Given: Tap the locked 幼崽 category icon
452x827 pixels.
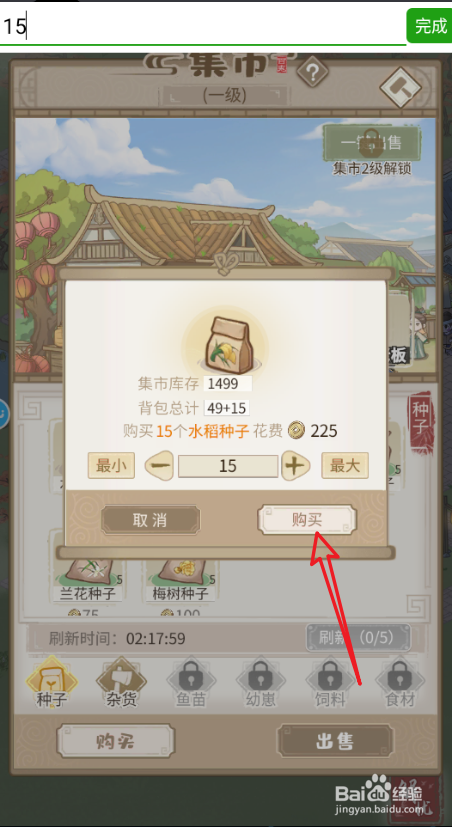Looking at the screenshot, I should (x=261, y=682).
